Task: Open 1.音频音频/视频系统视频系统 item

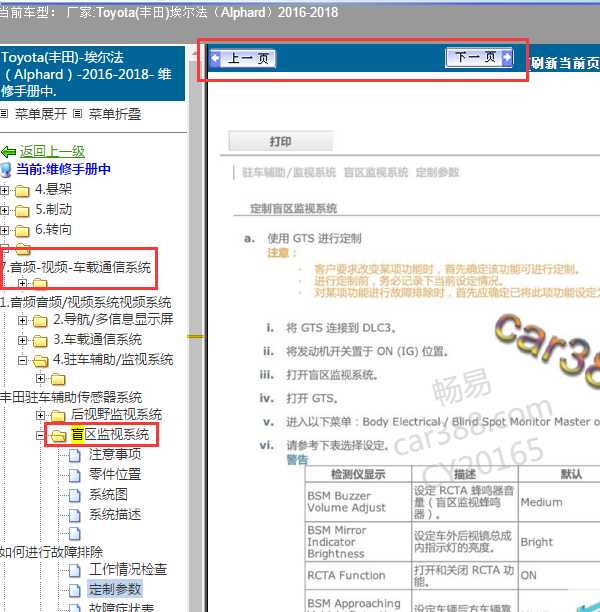Action: (85, 302)
